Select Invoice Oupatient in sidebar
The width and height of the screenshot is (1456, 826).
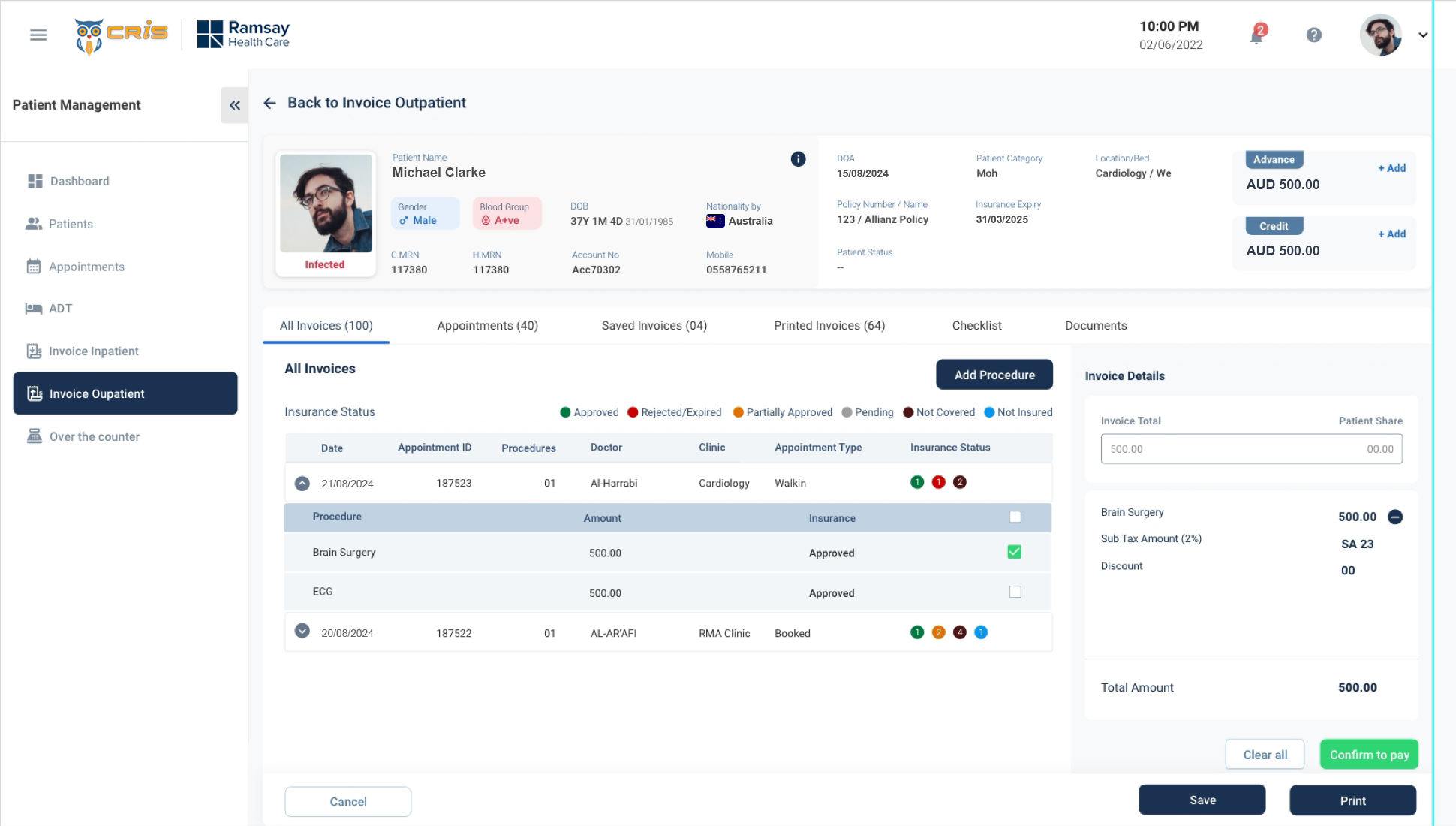click(125, 393)
